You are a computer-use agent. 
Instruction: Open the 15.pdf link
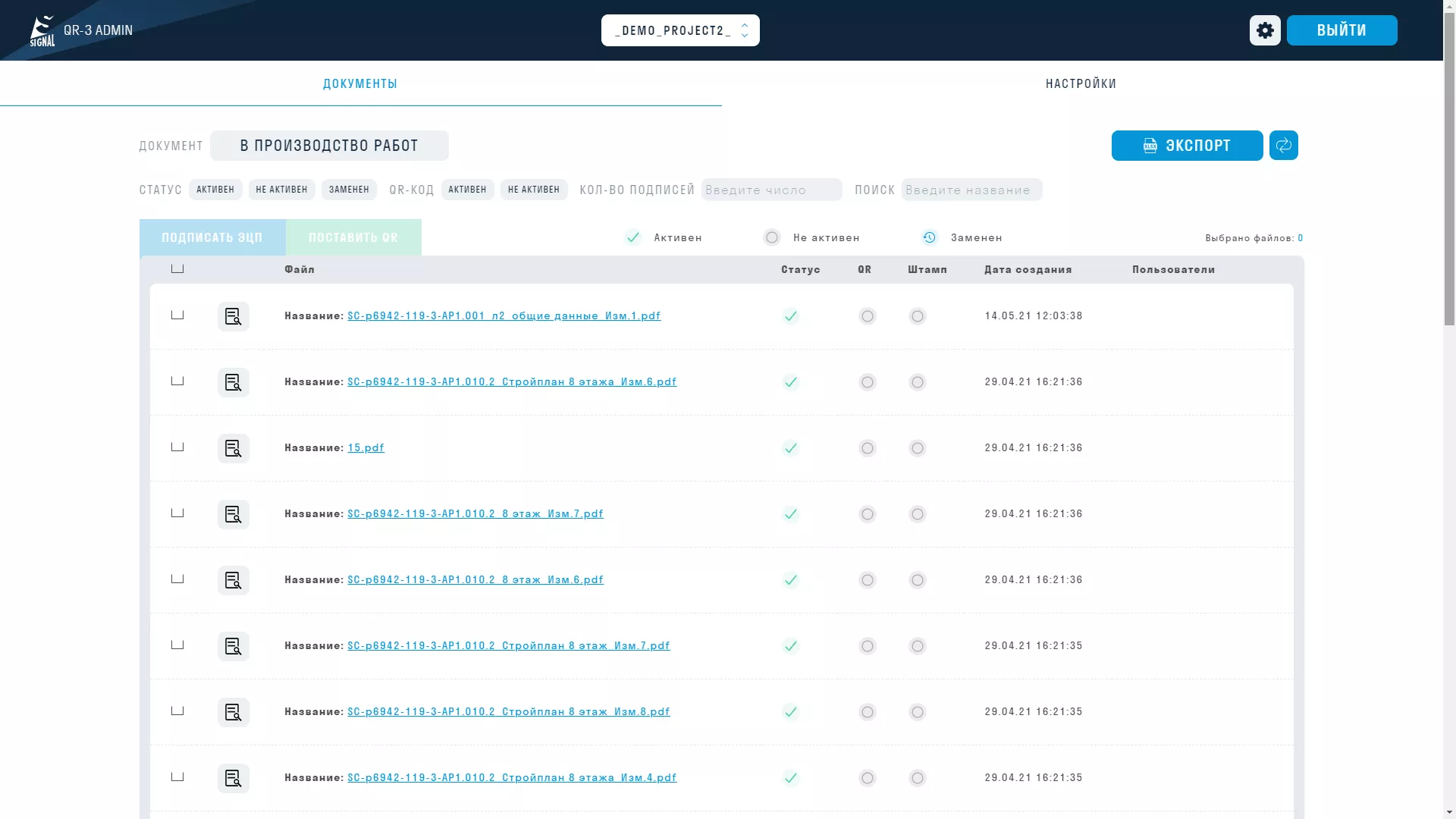[x=366, y=447]
